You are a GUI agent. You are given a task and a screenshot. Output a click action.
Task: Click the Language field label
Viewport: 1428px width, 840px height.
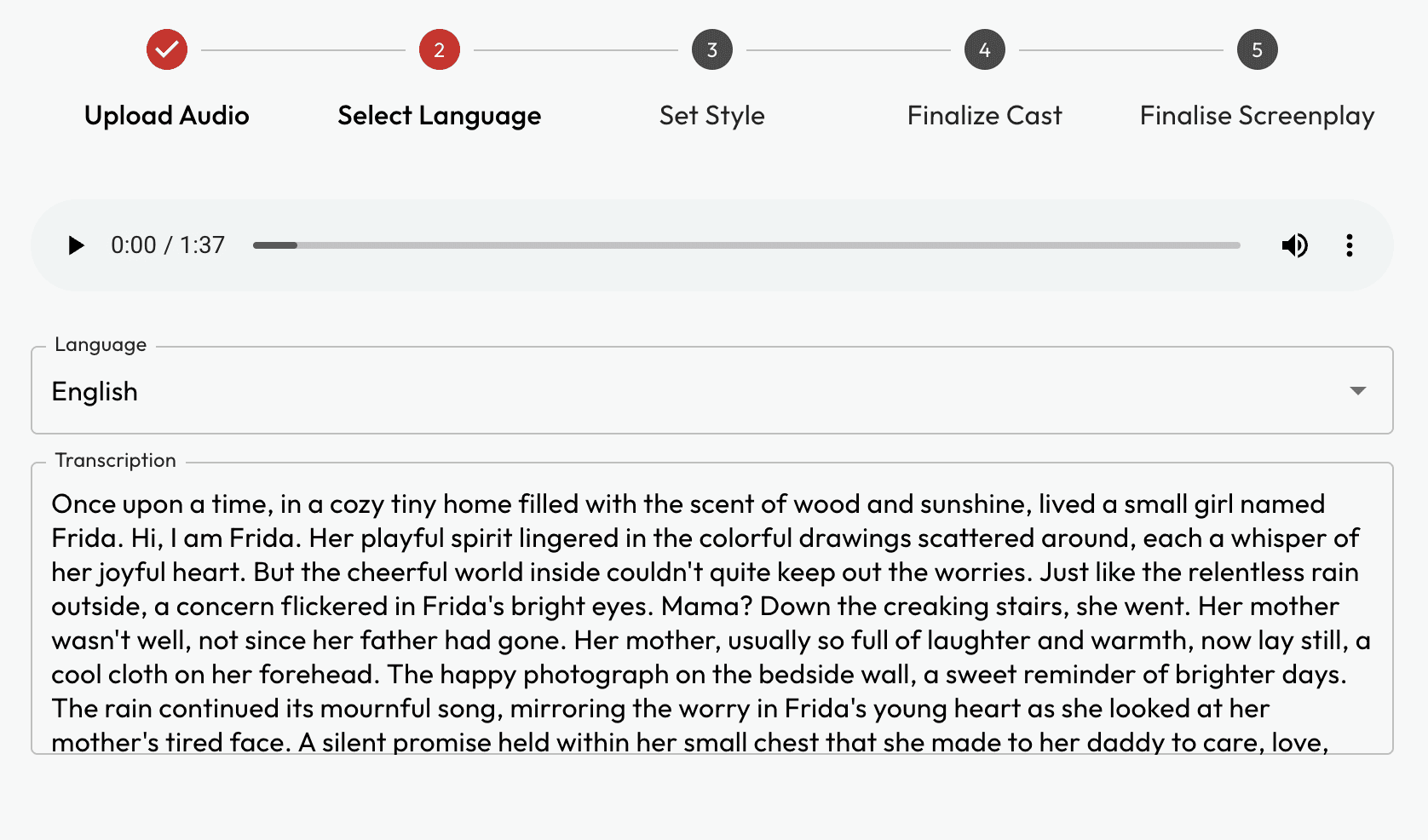(101, 345)
